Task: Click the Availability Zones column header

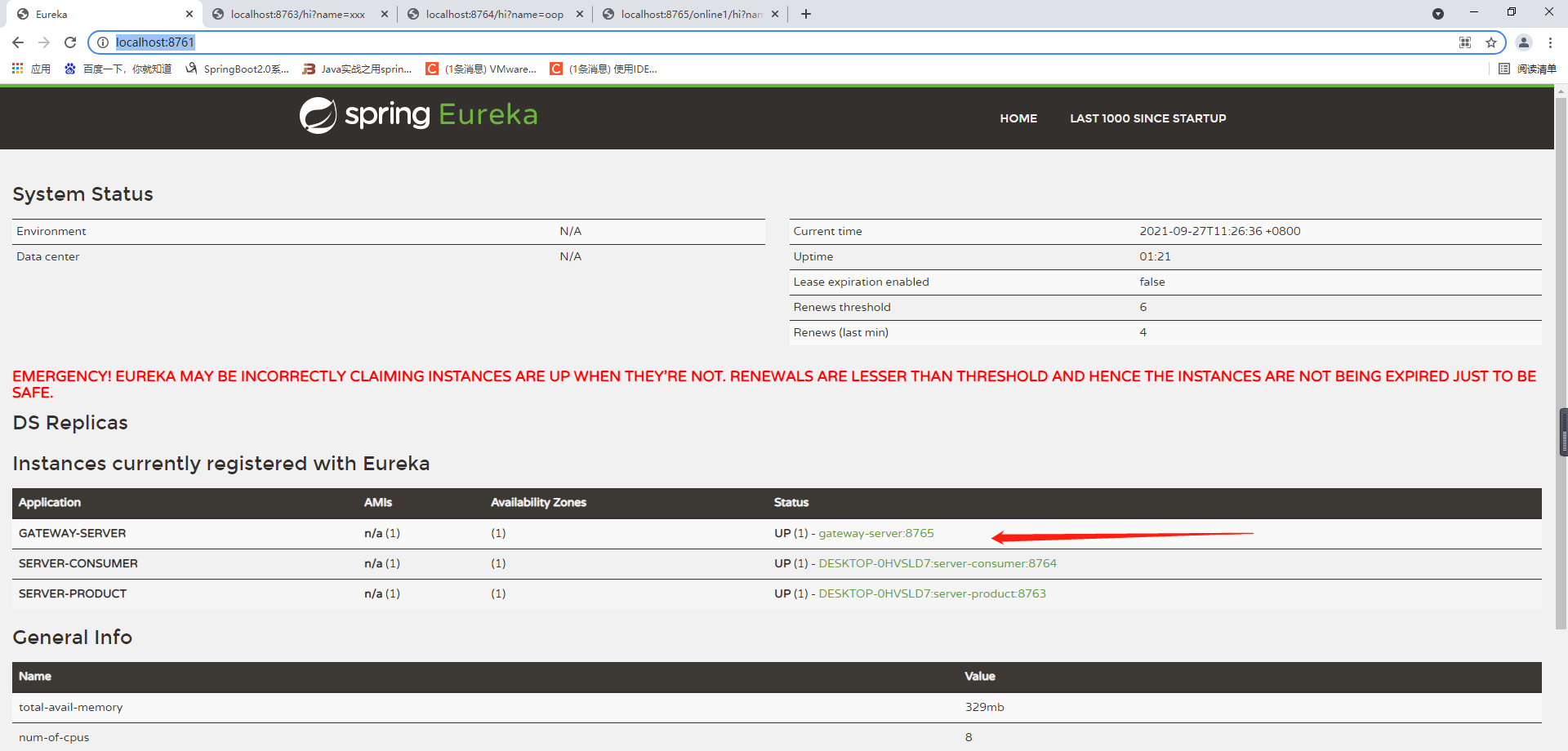Action: (538, 502)
